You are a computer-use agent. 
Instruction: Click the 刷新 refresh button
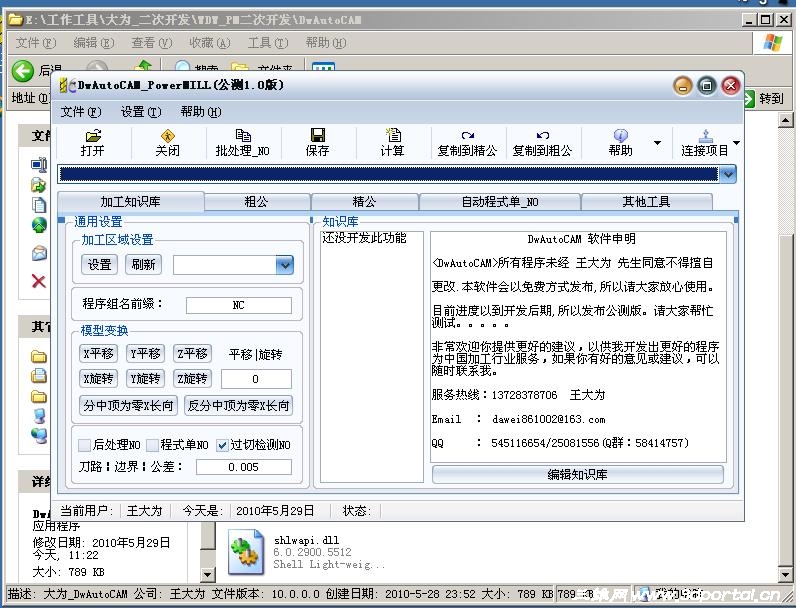(144, 264)
